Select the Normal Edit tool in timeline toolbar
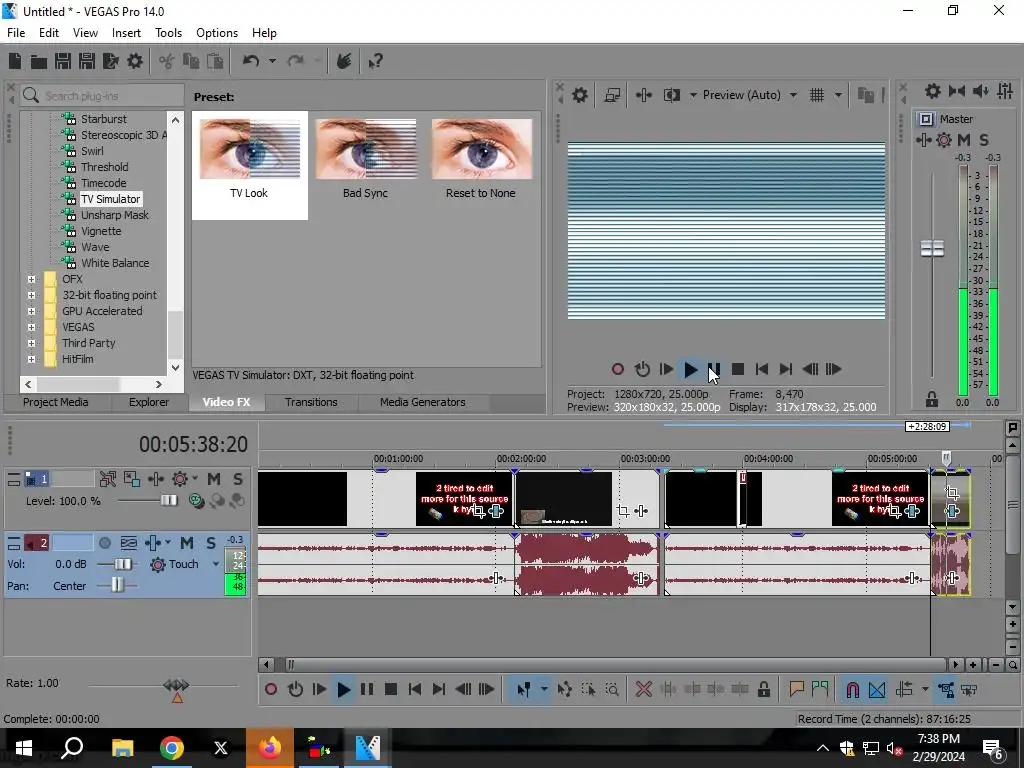The image size is (1024, 768). coord(524,689)
